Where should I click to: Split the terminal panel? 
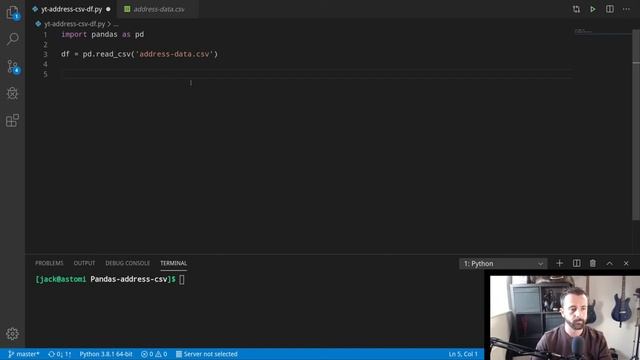pos(576,263)
